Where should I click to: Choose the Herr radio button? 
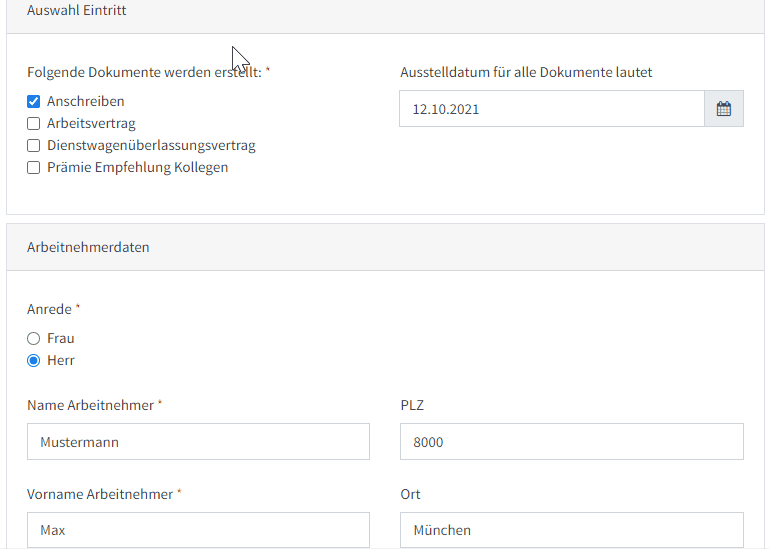point(34,360)
